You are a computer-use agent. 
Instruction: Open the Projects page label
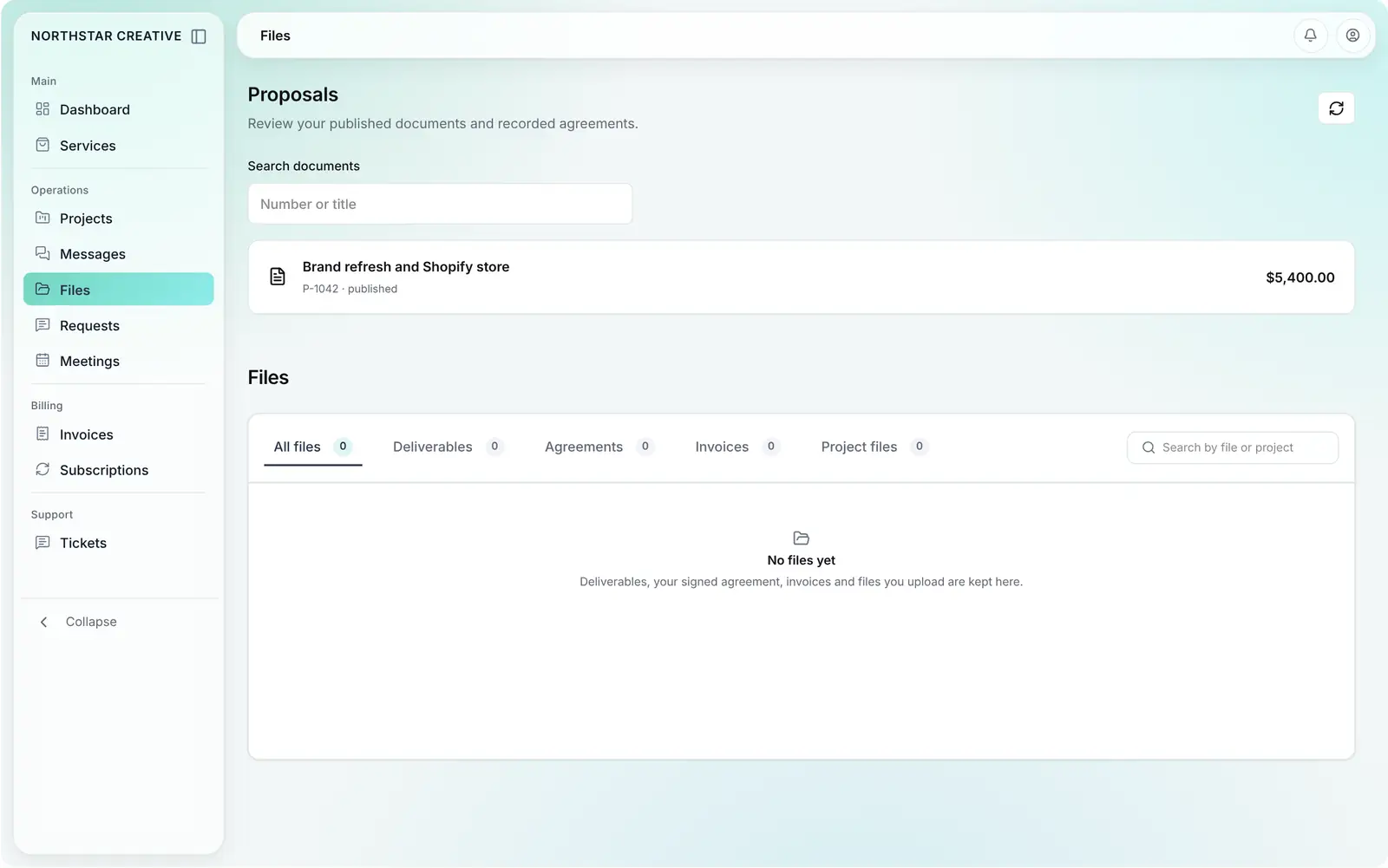click(86, 219)
